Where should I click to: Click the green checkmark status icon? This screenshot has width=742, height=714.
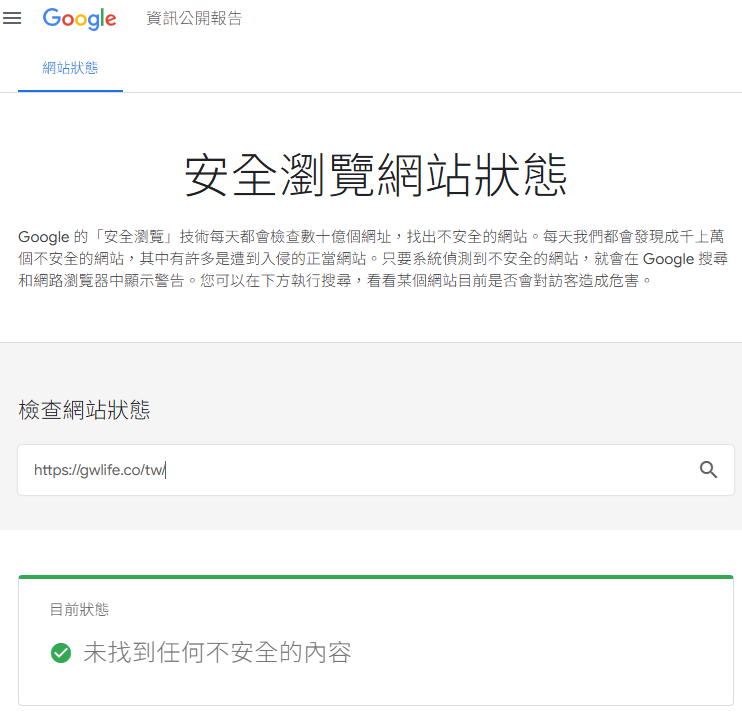(x=61, y=653)
